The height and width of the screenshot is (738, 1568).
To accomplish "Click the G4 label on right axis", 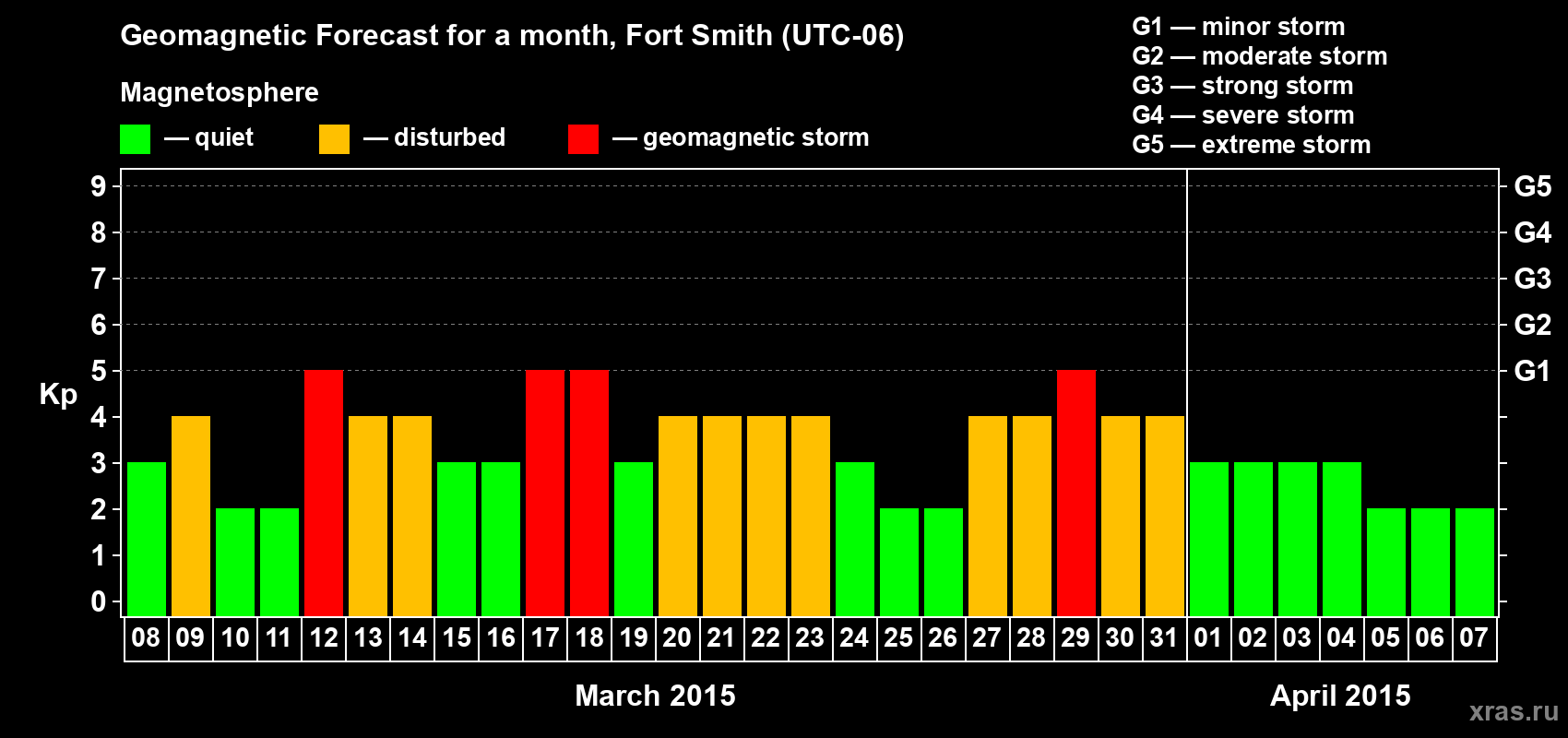I will click(x=1532, y=232).
